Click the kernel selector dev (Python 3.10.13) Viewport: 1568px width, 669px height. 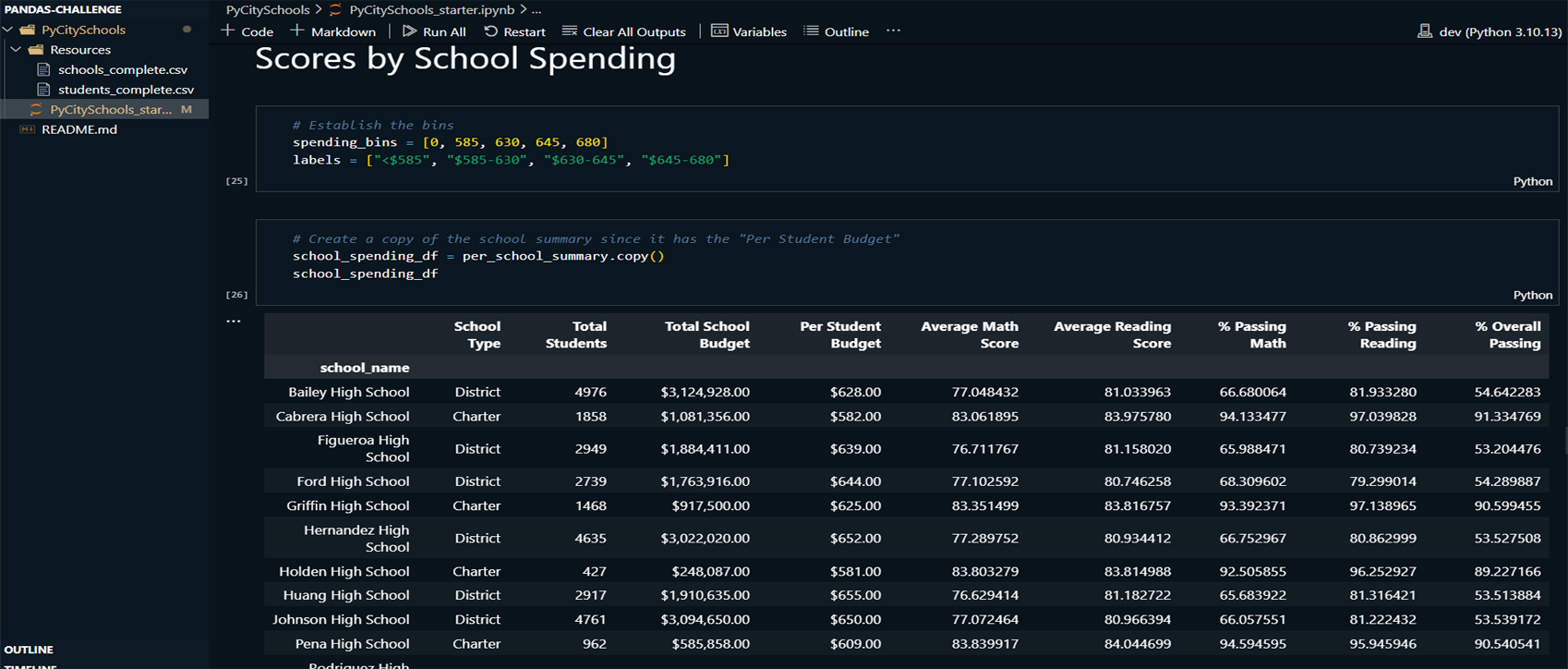pos(1489,31)
